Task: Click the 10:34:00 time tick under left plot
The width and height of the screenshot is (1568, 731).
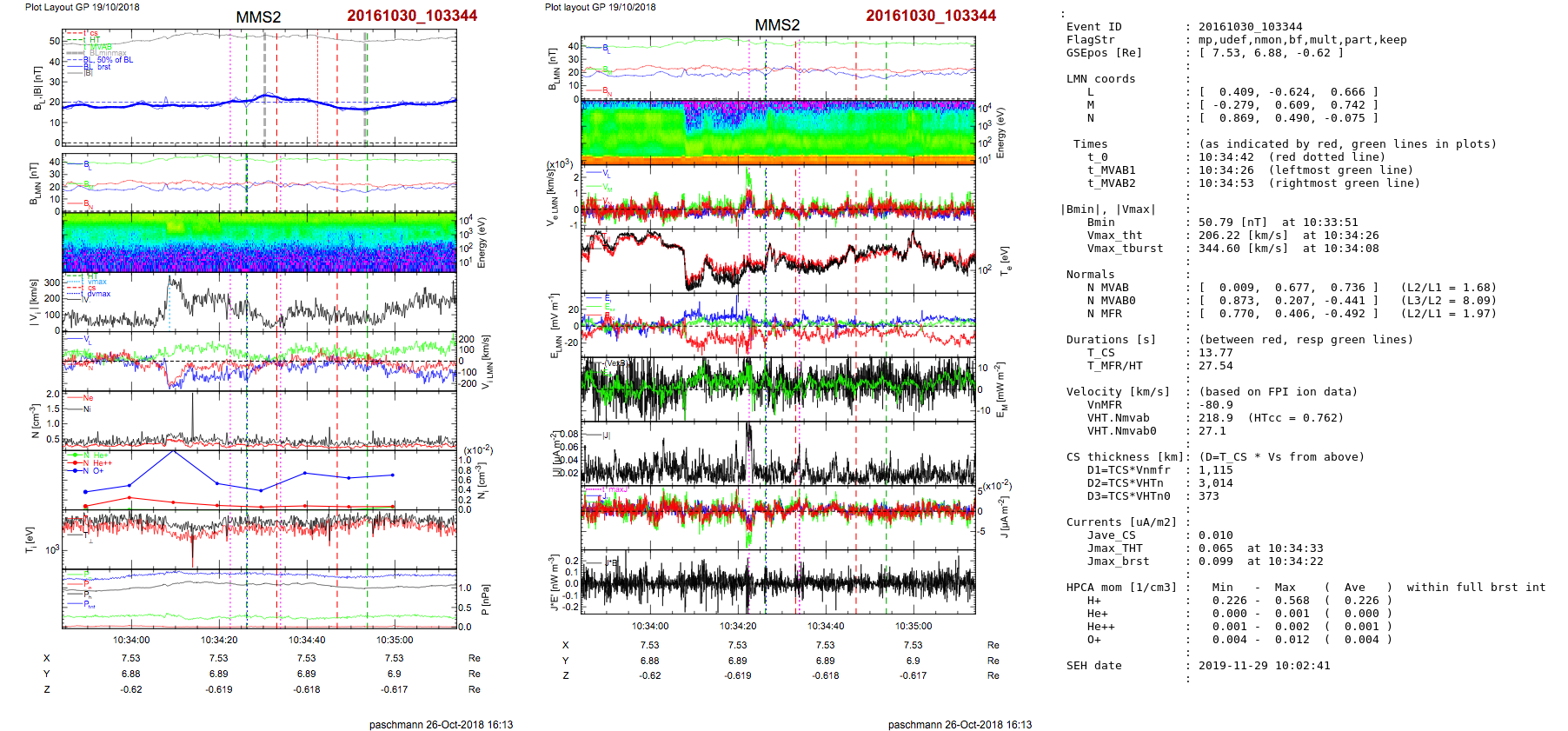Action: coord(131,640)
